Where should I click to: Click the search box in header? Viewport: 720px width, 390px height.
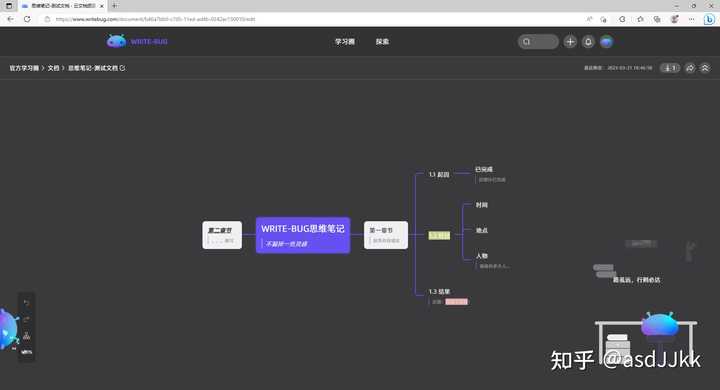point(538,42)
